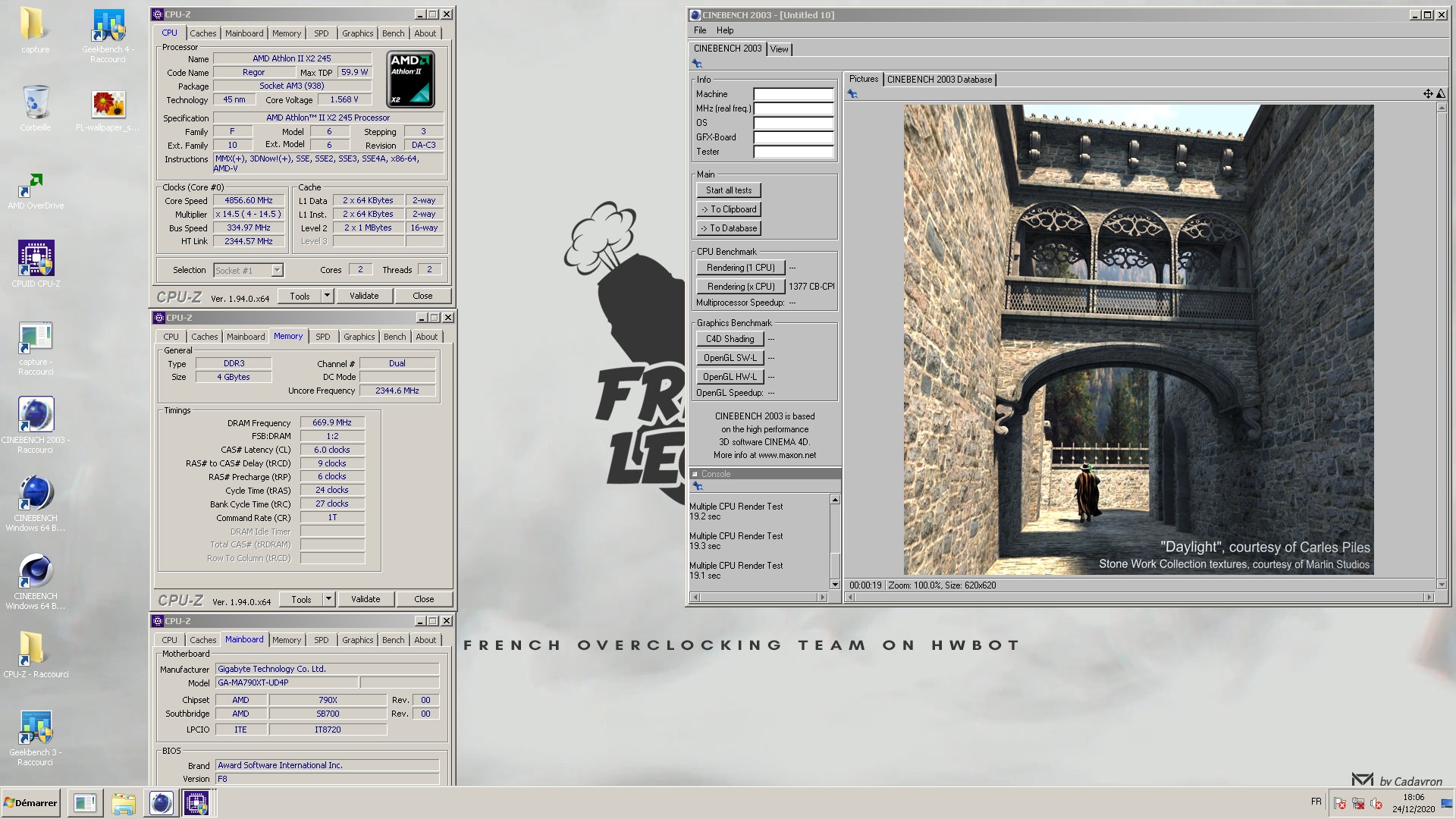Click the To Database button

click(x=728, y=228)
